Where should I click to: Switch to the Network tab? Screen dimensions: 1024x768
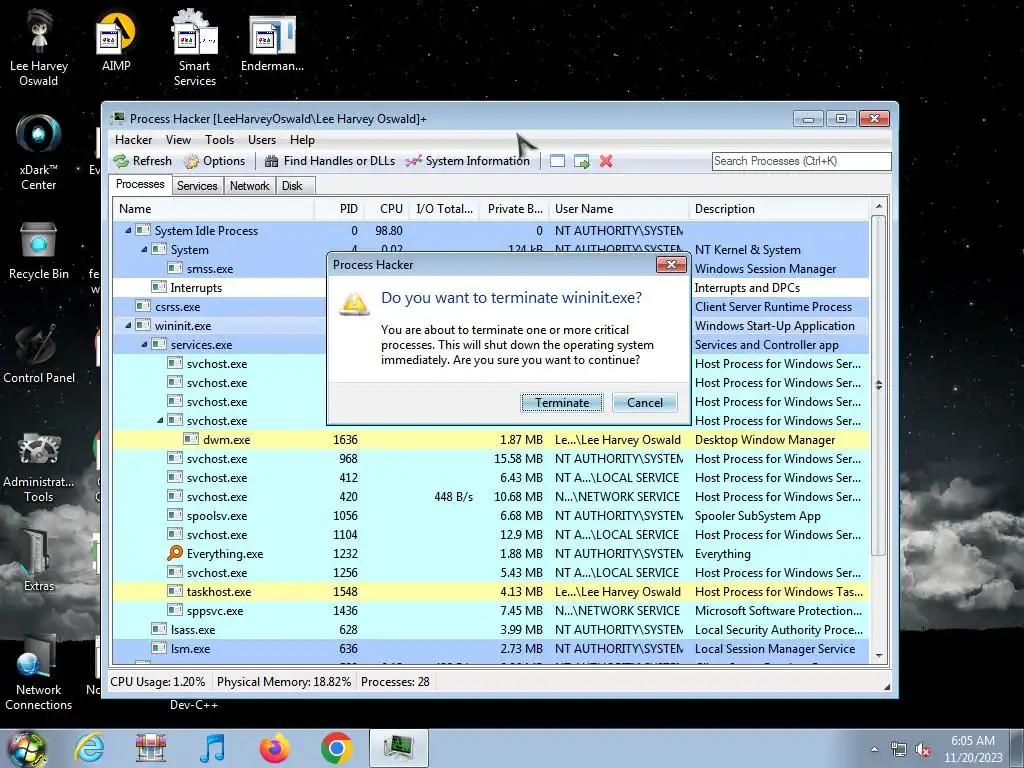point(249,186)
